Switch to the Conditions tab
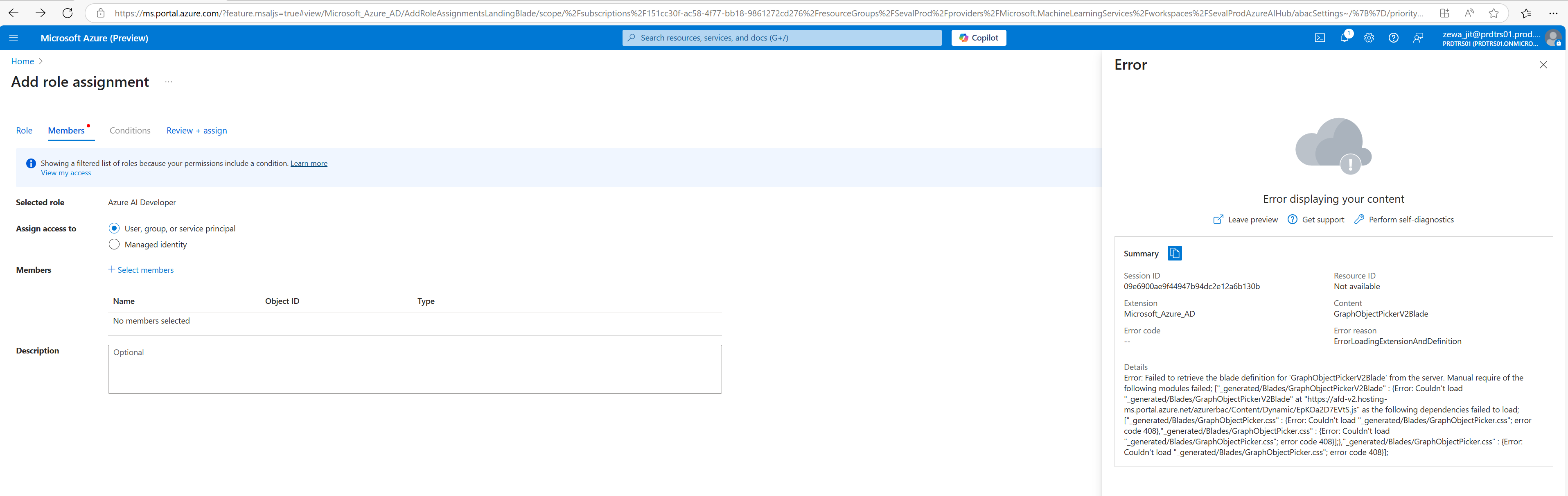Image resolution: width=1568 pixels, height=496 pixels. click(130, 130)
